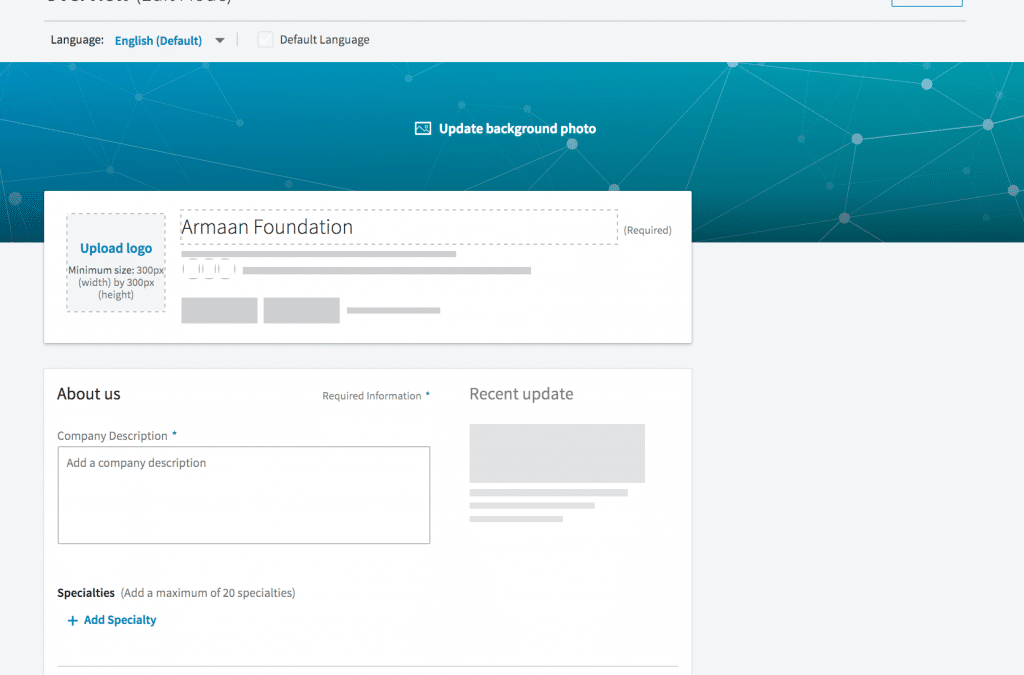Click the Upload logo box
Screen dimensions: 1024x675
click(x=116, y=262)
